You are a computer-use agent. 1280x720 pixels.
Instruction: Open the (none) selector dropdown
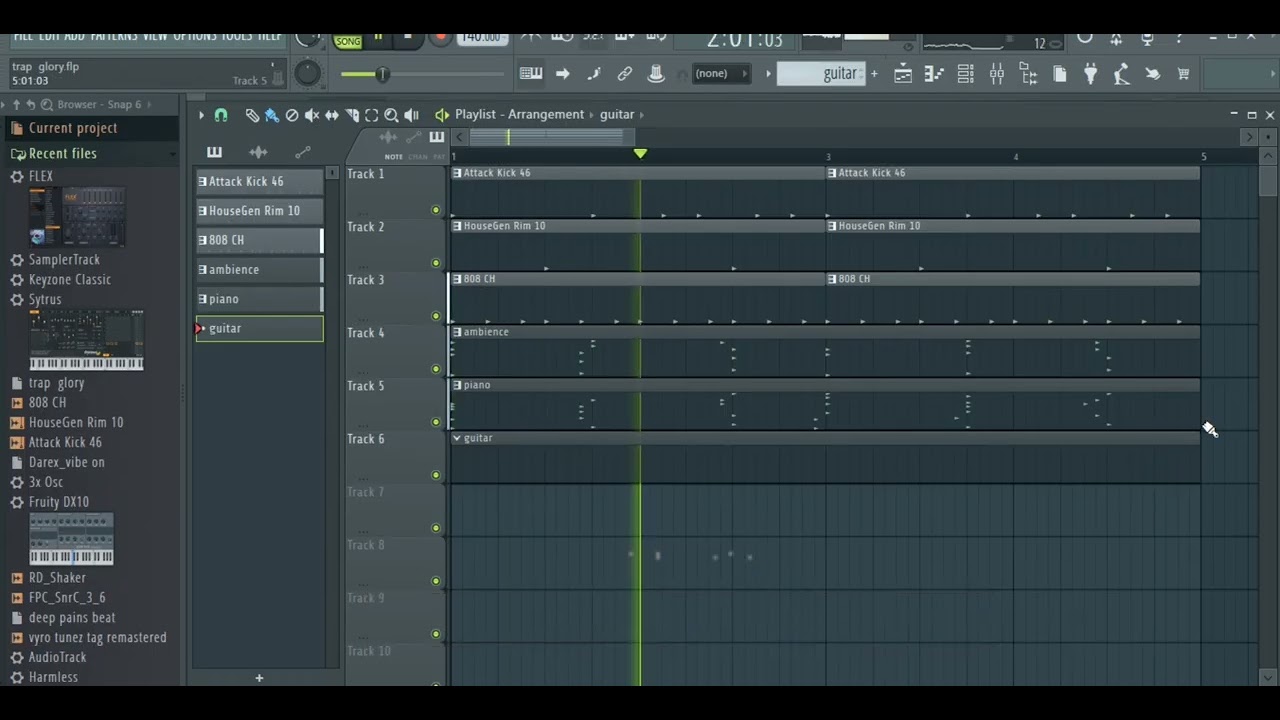pyautogui.click(x=720, y=74)
